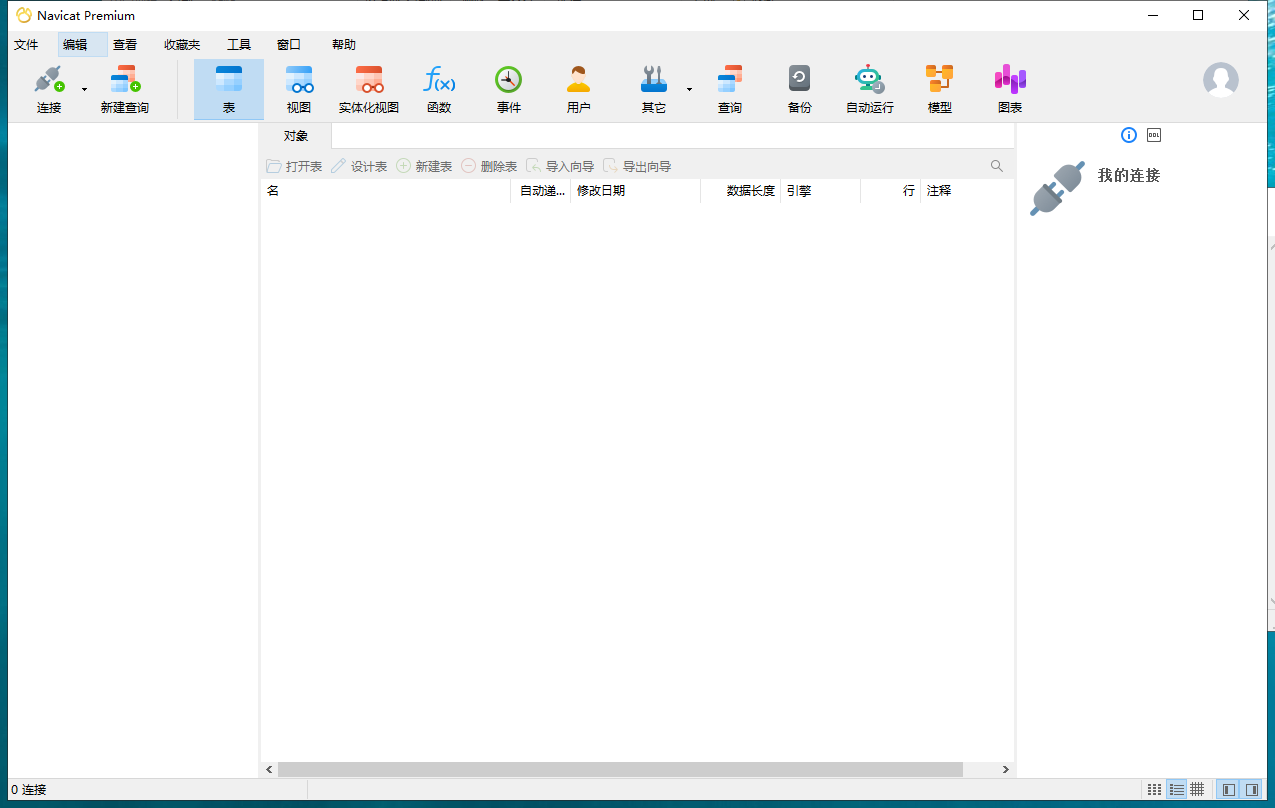Switch to list view in status bar
Image resolution: width=1275 pixels, height=808 pixels.
(1154, 790)
